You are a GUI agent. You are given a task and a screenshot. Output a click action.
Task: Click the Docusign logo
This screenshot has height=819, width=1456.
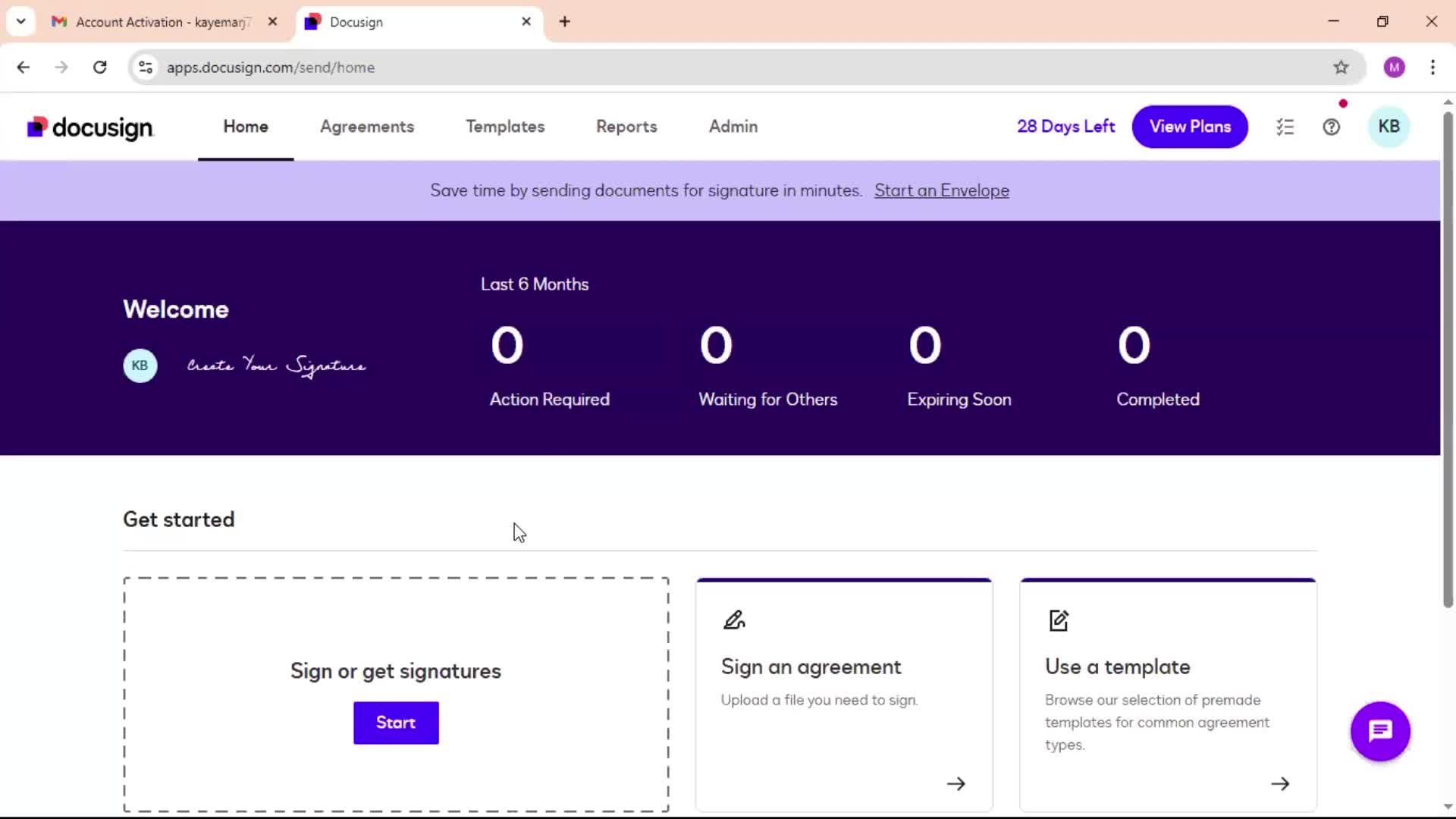click(90, 127)
